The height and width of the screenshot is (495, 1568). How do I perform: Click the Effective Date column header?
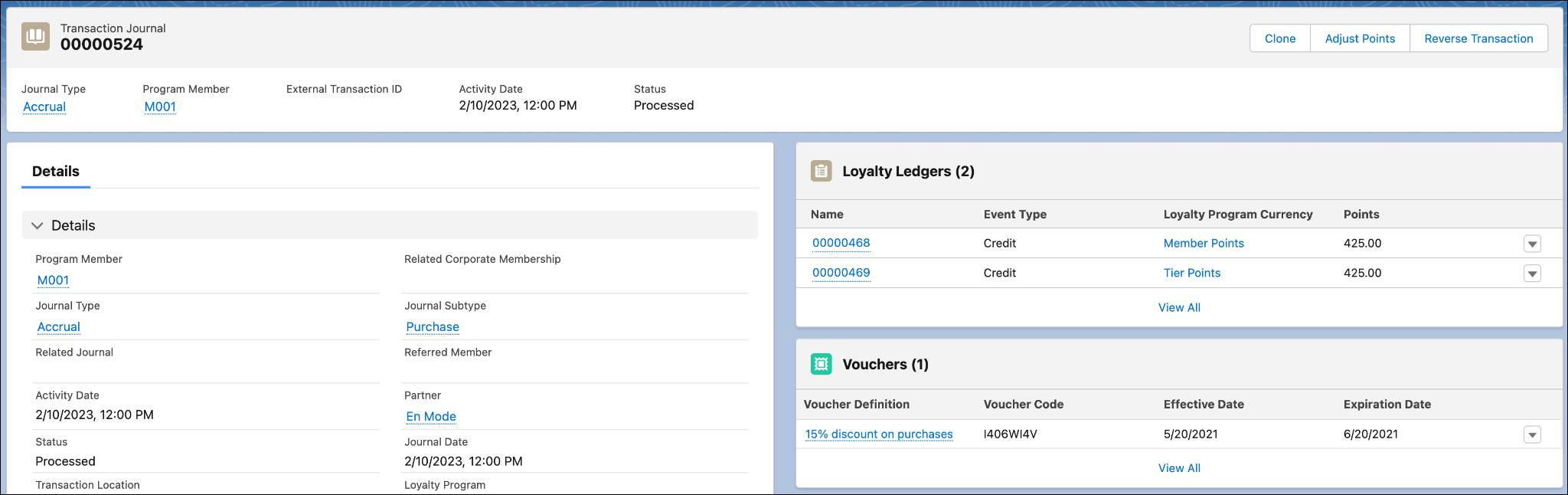coord(1204,405)
